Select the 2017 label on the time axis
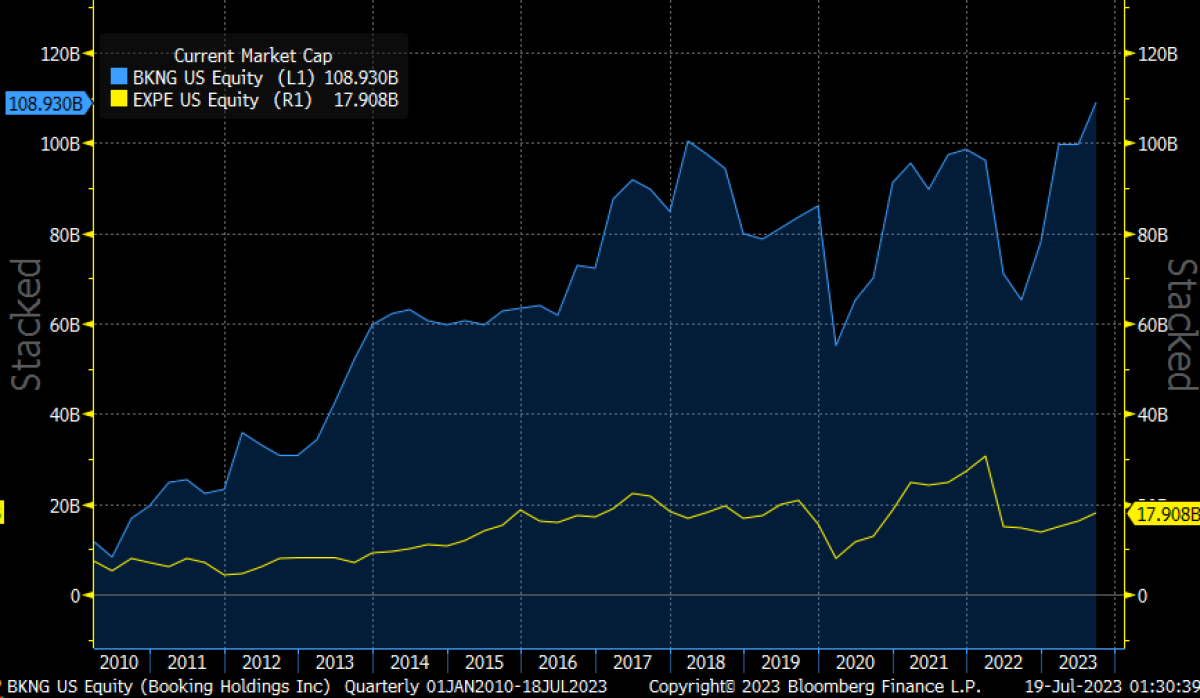 (634, 662)
